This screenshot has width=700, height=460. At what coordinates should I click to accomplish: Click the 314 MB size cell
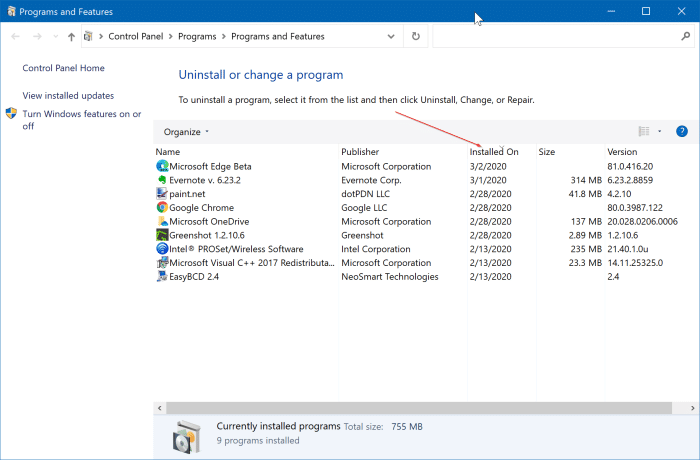(x=586, y=180)
